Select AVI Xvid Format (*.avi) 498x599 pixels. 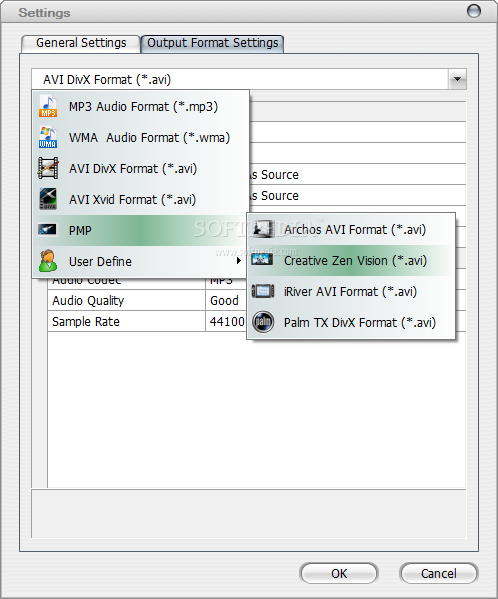[x=141, y=199]
